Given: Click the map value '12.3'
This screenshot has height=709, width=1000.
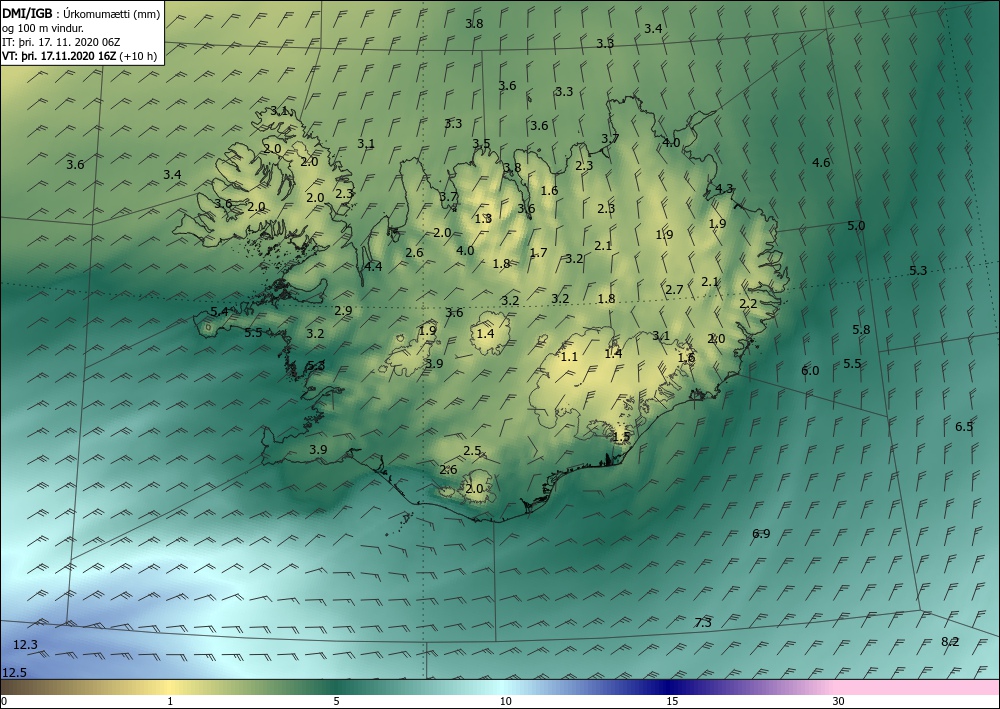Looking at the screenshot, I should [26, 645].
